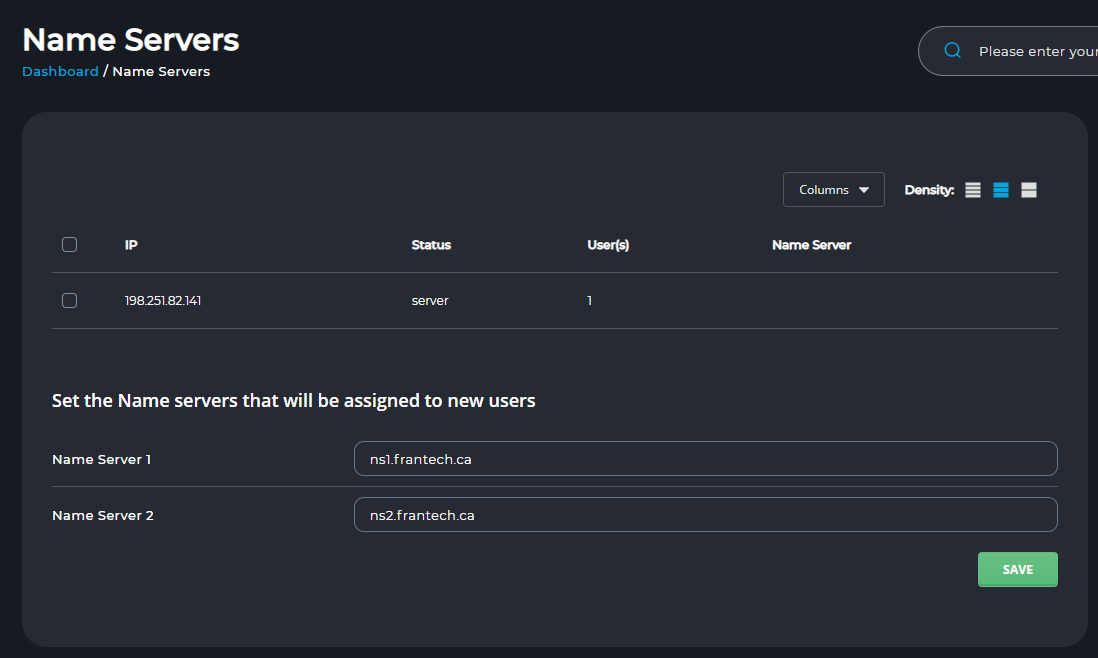This screenshot has width=1098, height=658.
Task: Go to Dashboard via breadcrumb link
Action: pos(60,71)
